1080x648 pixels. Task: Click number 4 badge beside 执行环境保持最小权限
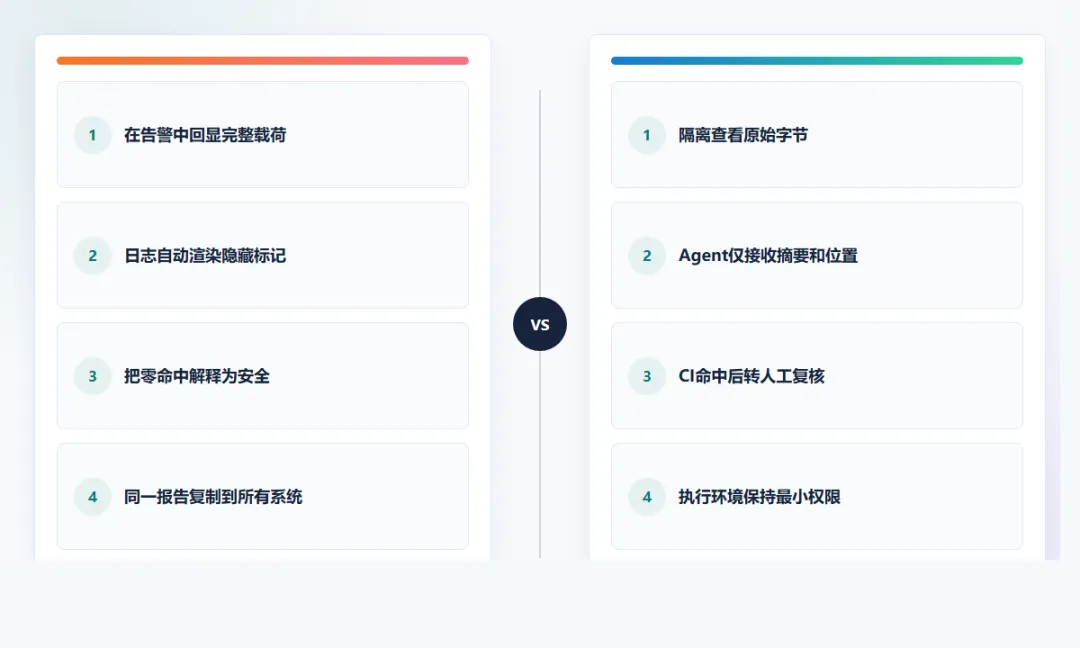pyautogui.click(x=647, y=497)
